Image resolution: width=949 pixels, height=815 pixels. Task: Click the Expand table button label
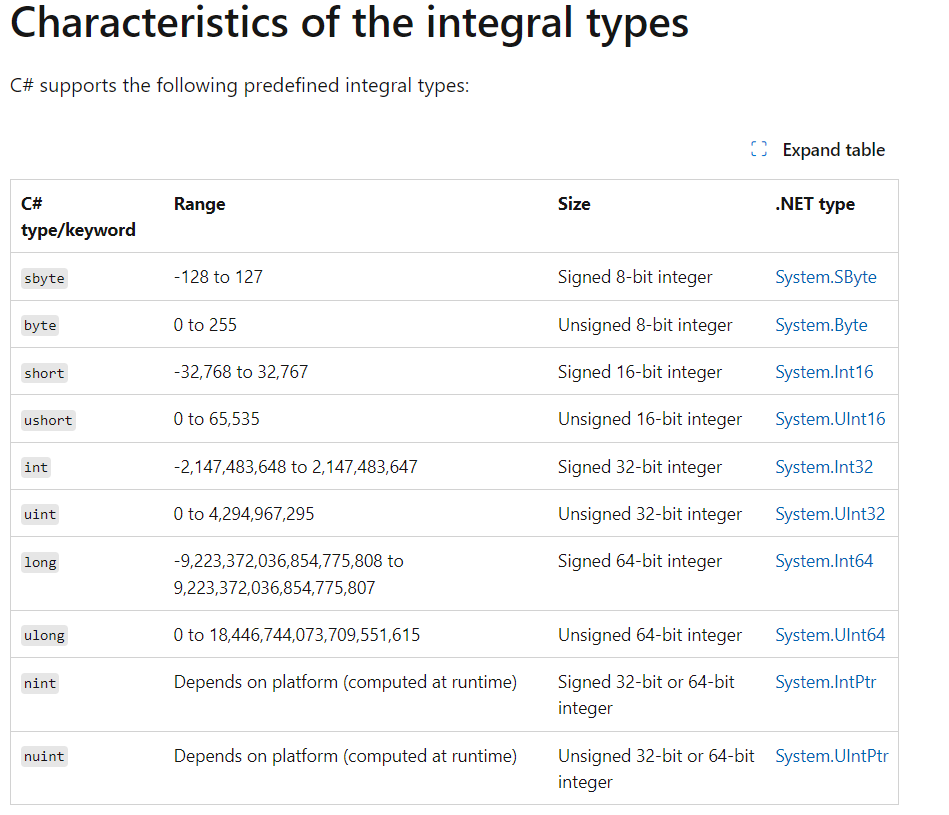[x=833, y=150]
